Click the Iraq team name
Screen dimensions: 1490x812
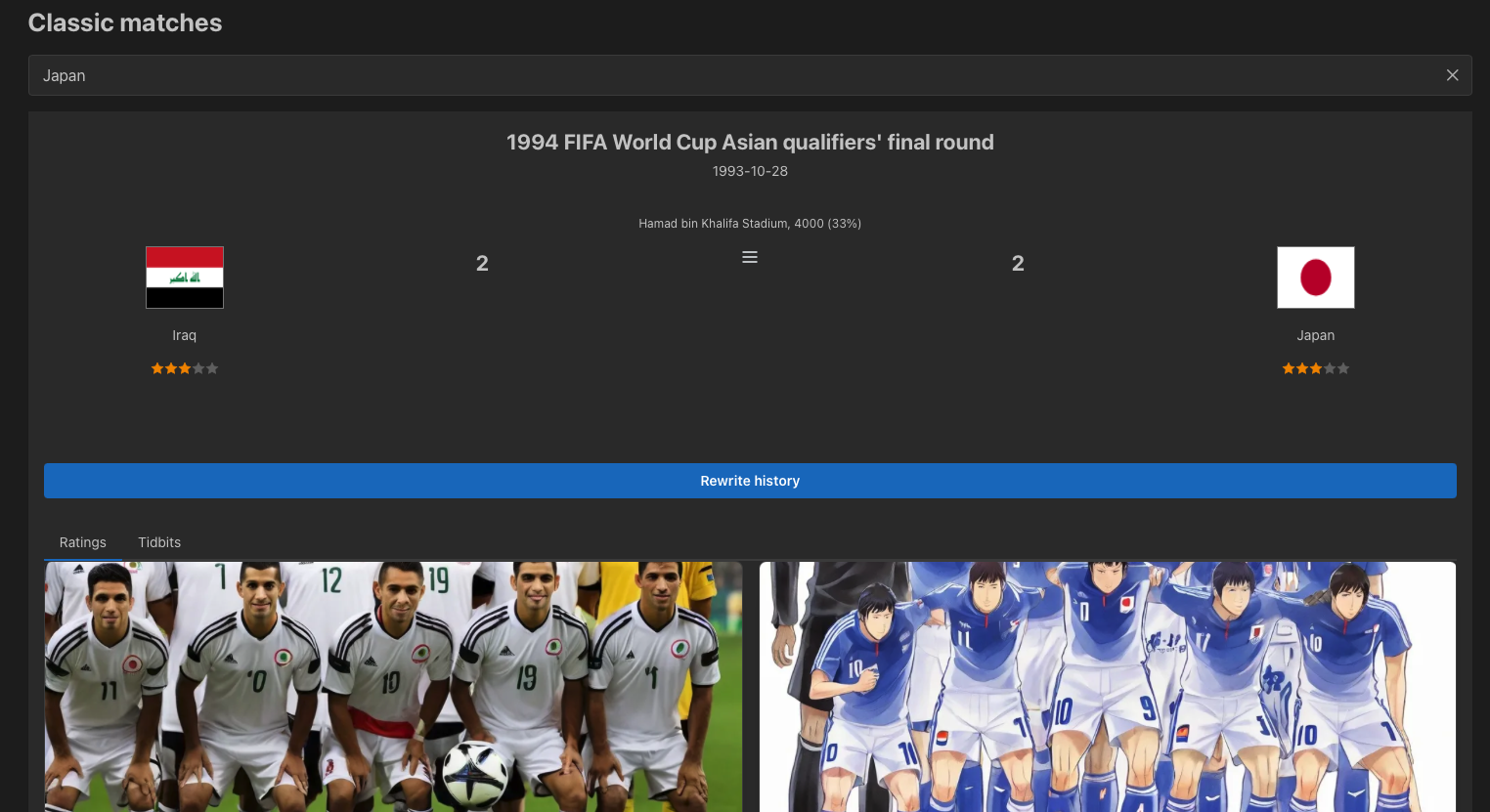tap(185, 335)
